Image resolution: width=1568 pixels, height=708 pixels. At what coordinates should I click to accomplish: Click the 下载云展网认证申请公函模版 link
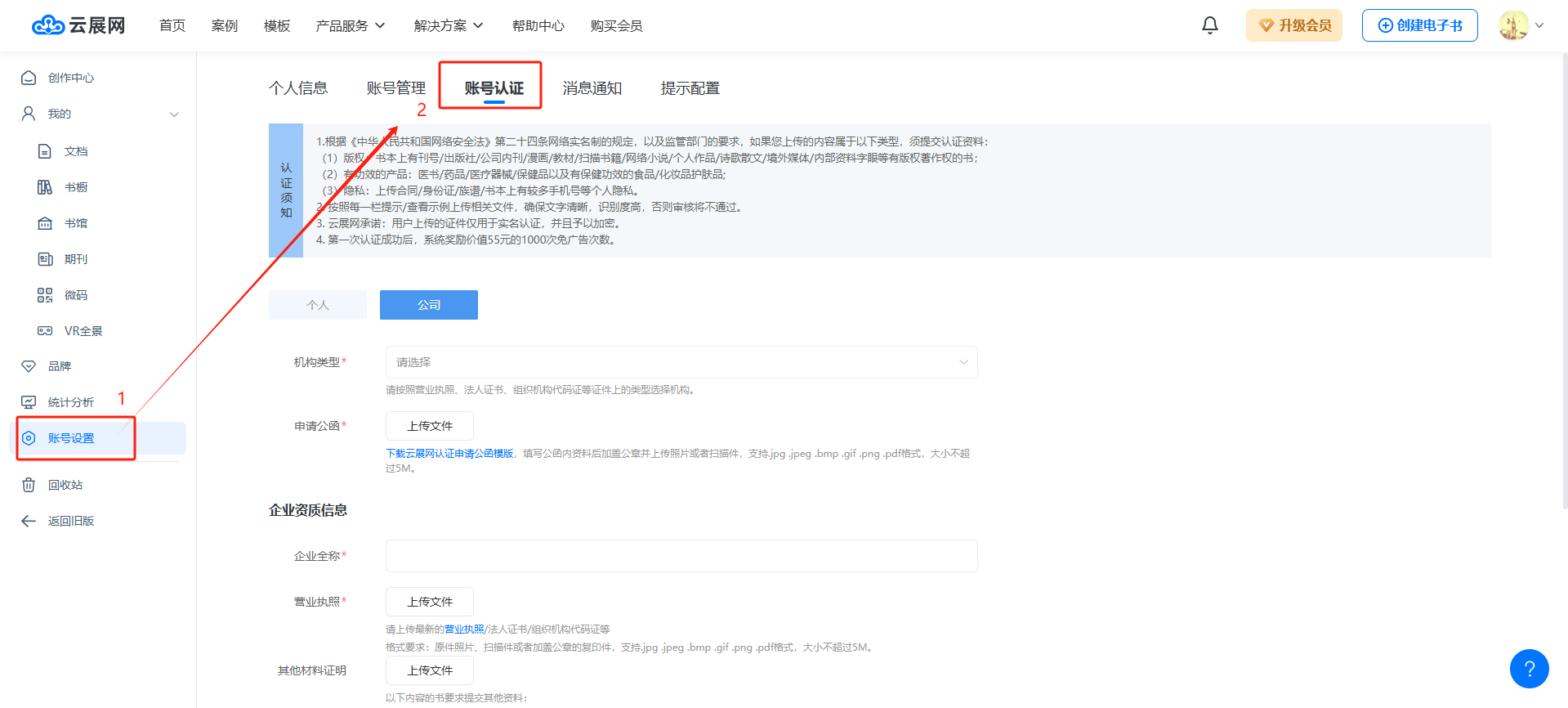[449, 454]
